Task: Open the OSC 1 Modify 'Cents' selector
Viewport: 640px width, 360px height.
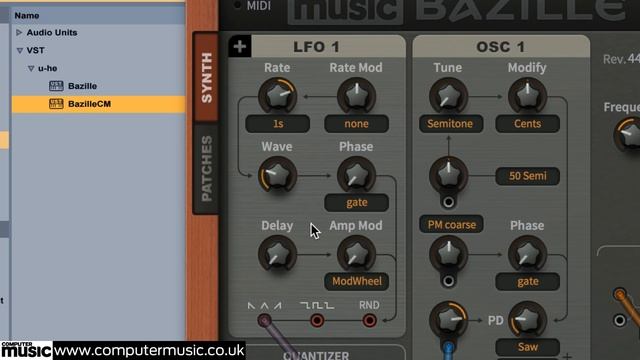Action: pyautogui.click(x=527, y=124)
